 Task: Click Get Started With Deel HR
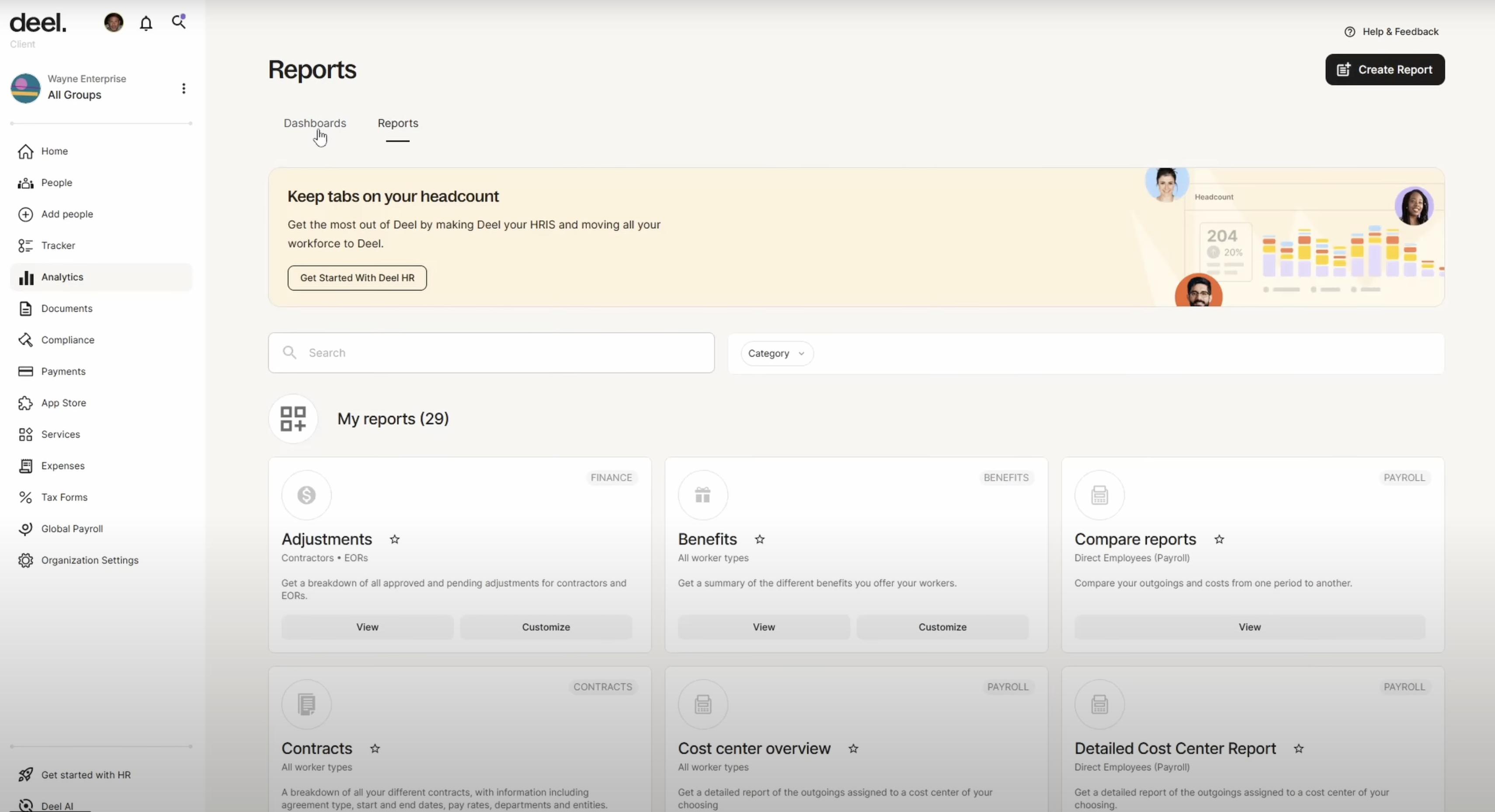point(357,278)
